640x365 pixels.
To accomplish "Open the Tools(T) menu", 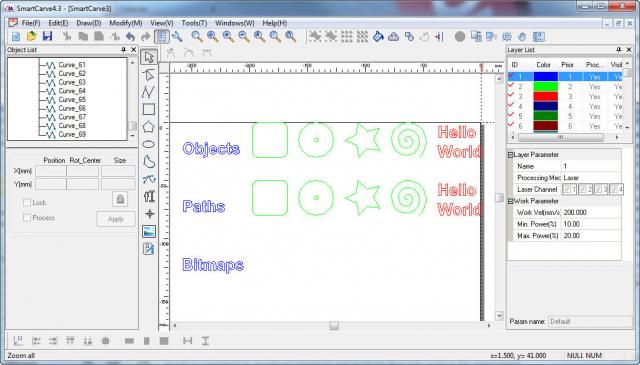I will [194, 23].
